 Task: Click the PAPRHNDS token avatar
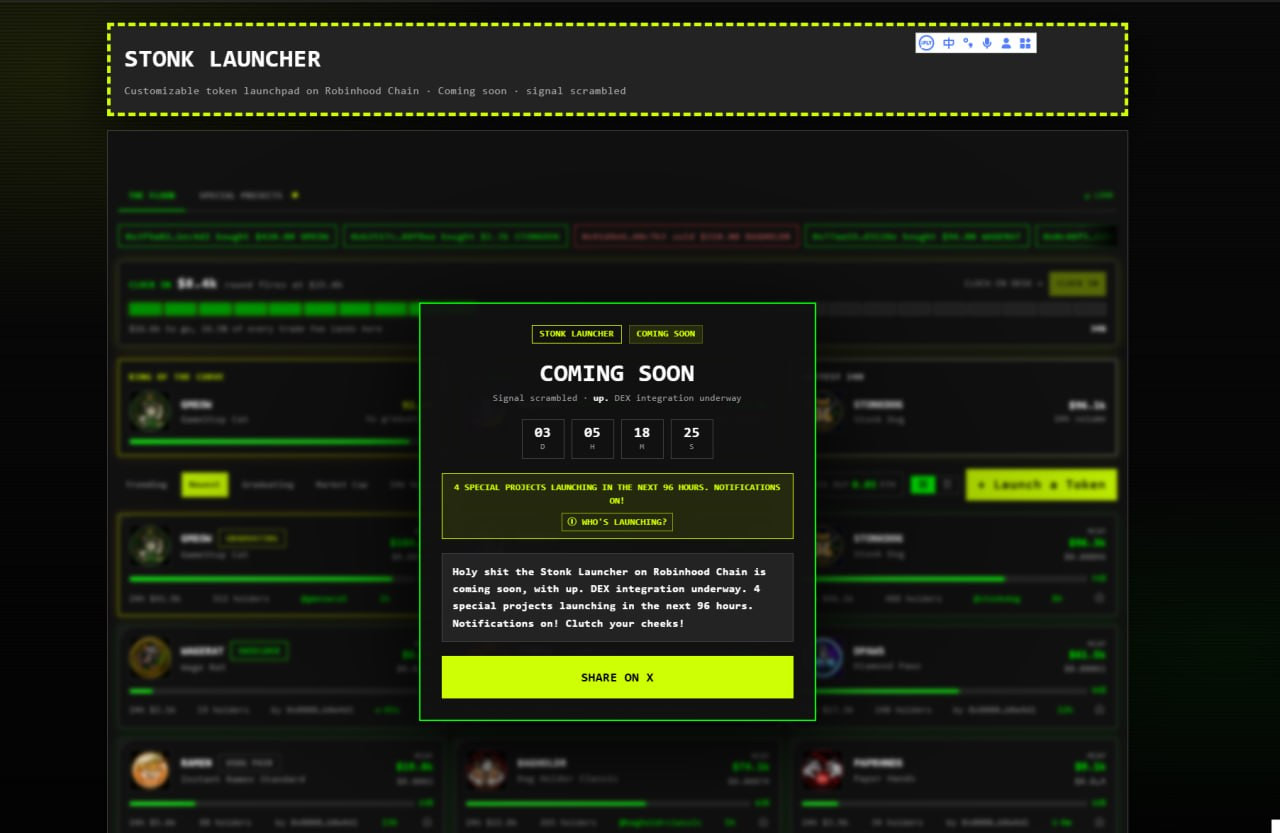[823, 769]
